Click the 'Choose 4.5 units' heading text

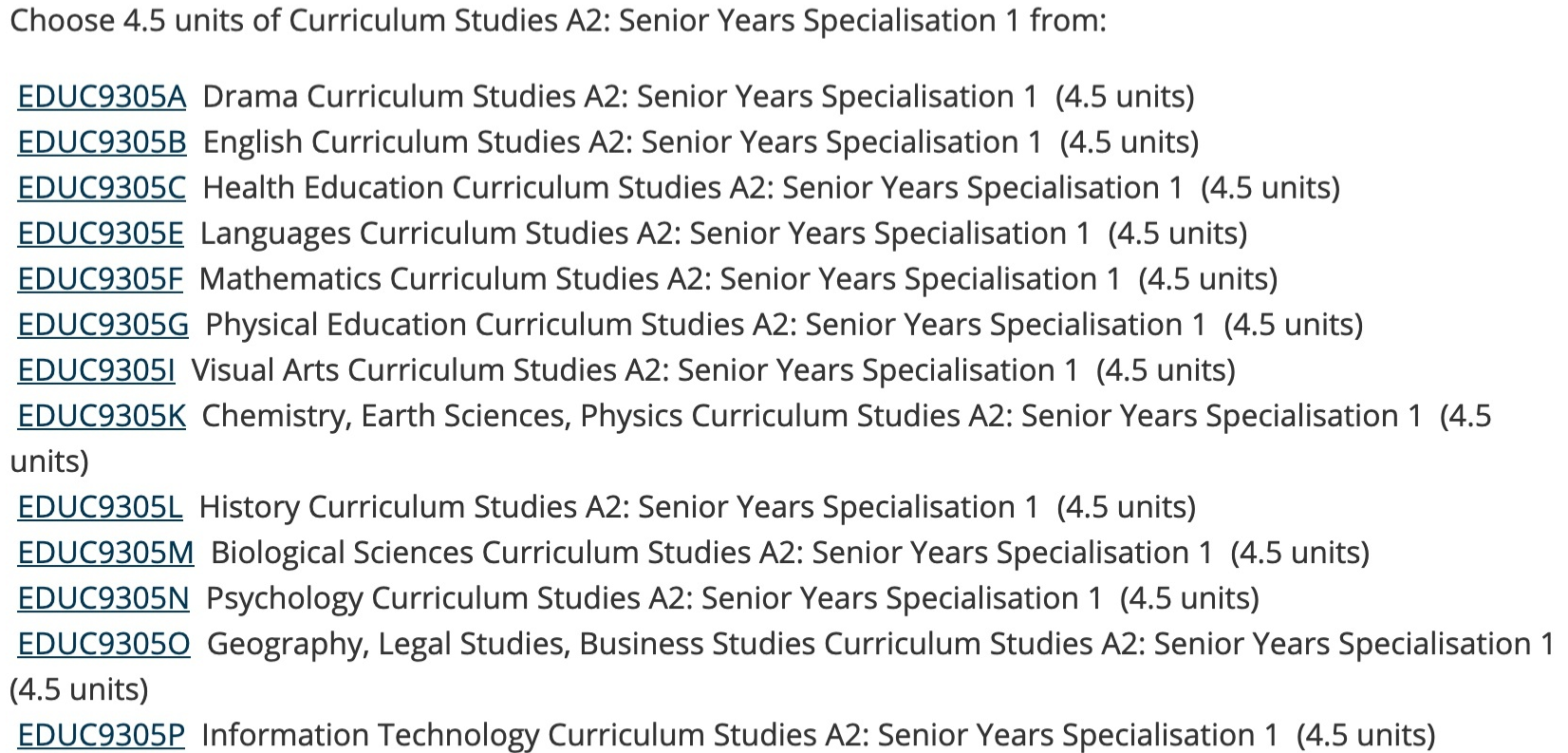coord(557,21)
